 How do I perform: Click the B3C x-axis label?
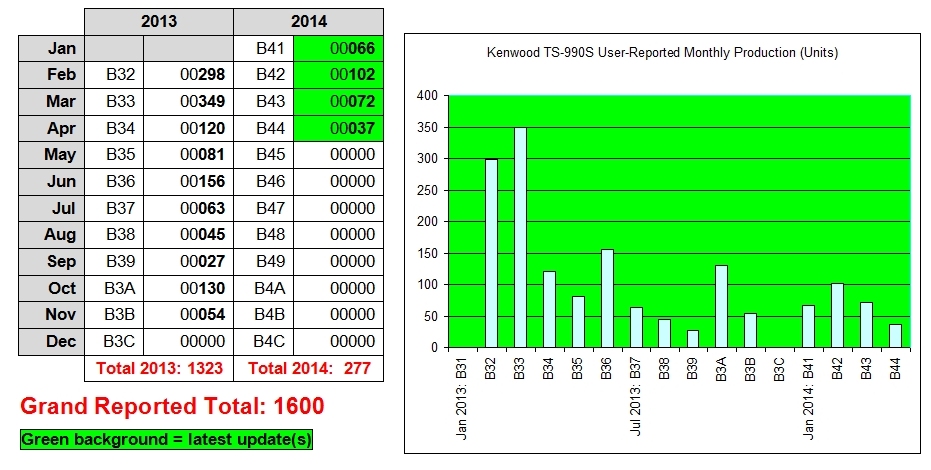click(780, 369)
